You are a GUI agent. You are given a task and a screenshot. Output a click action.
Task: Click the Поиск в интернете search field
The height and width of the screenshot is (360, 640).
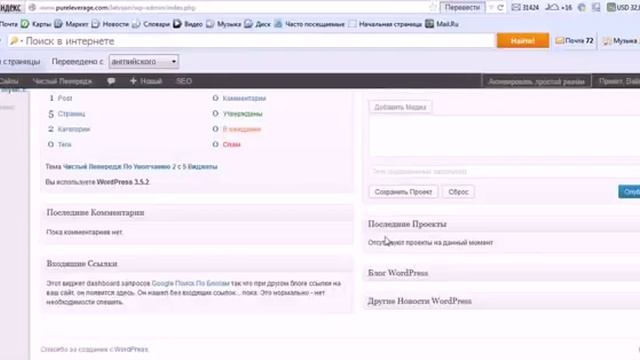click(x=251, y=41)
